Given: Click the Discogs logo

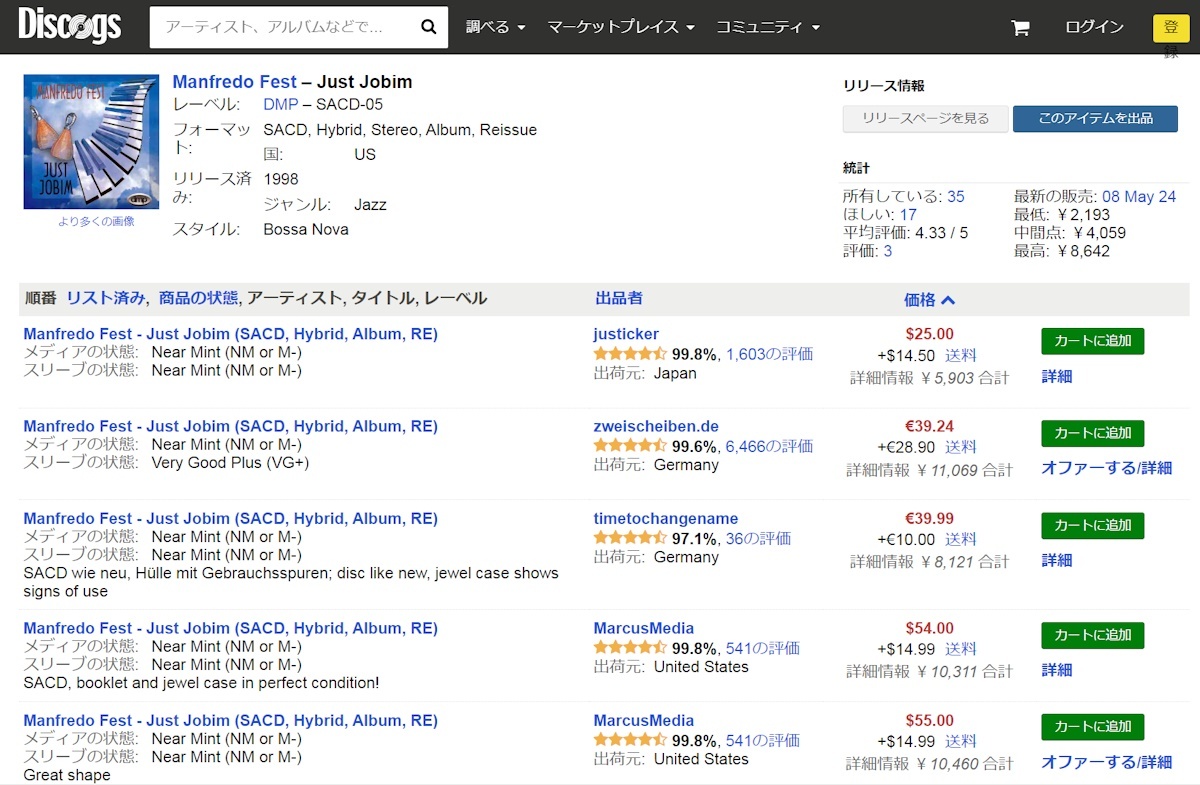Looking at the screenshot, I should pyautogui.click(x=69, y=27).
